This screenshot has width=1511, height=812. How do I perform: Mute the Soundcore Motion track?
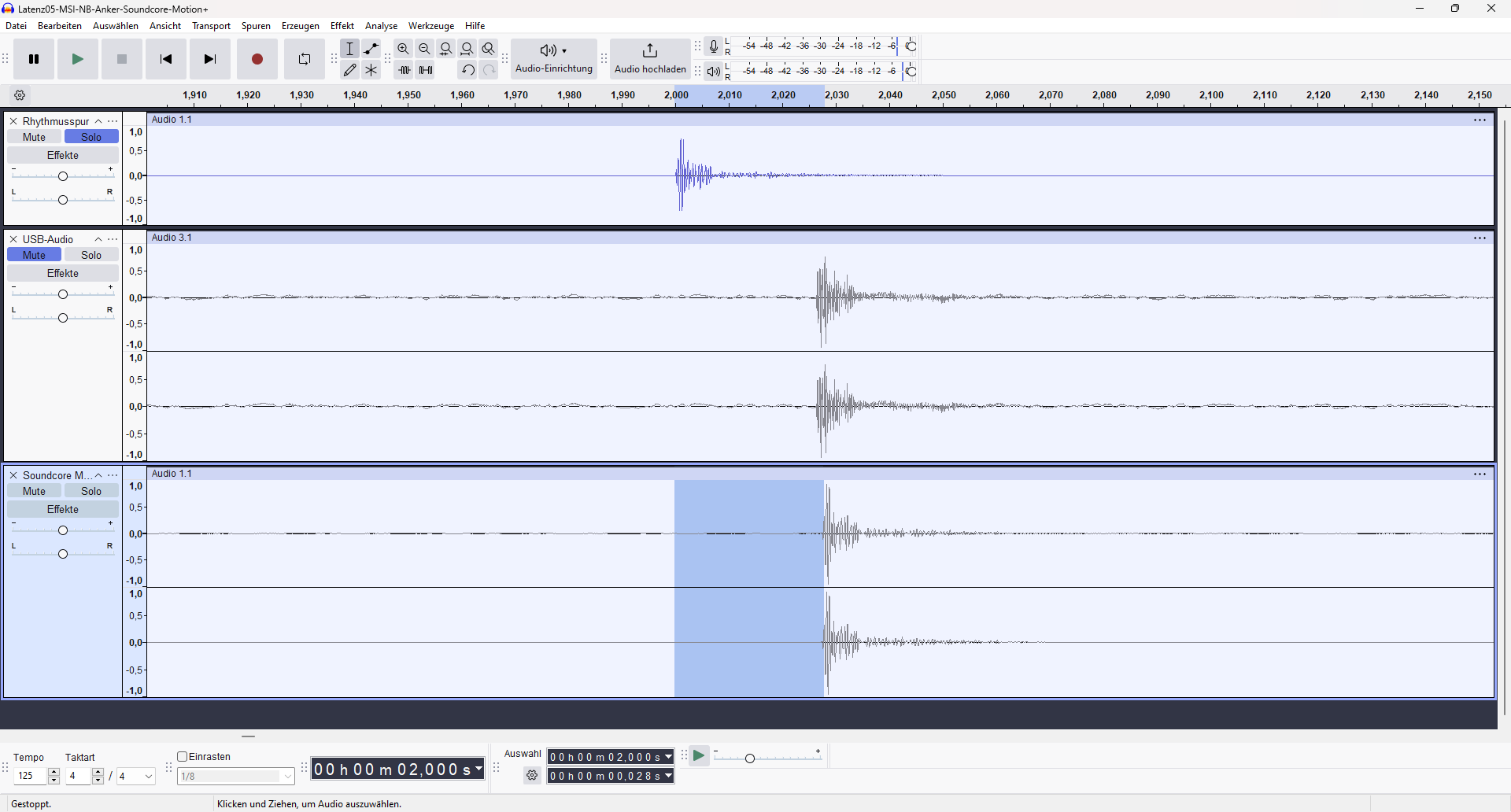tap(34, 491)
